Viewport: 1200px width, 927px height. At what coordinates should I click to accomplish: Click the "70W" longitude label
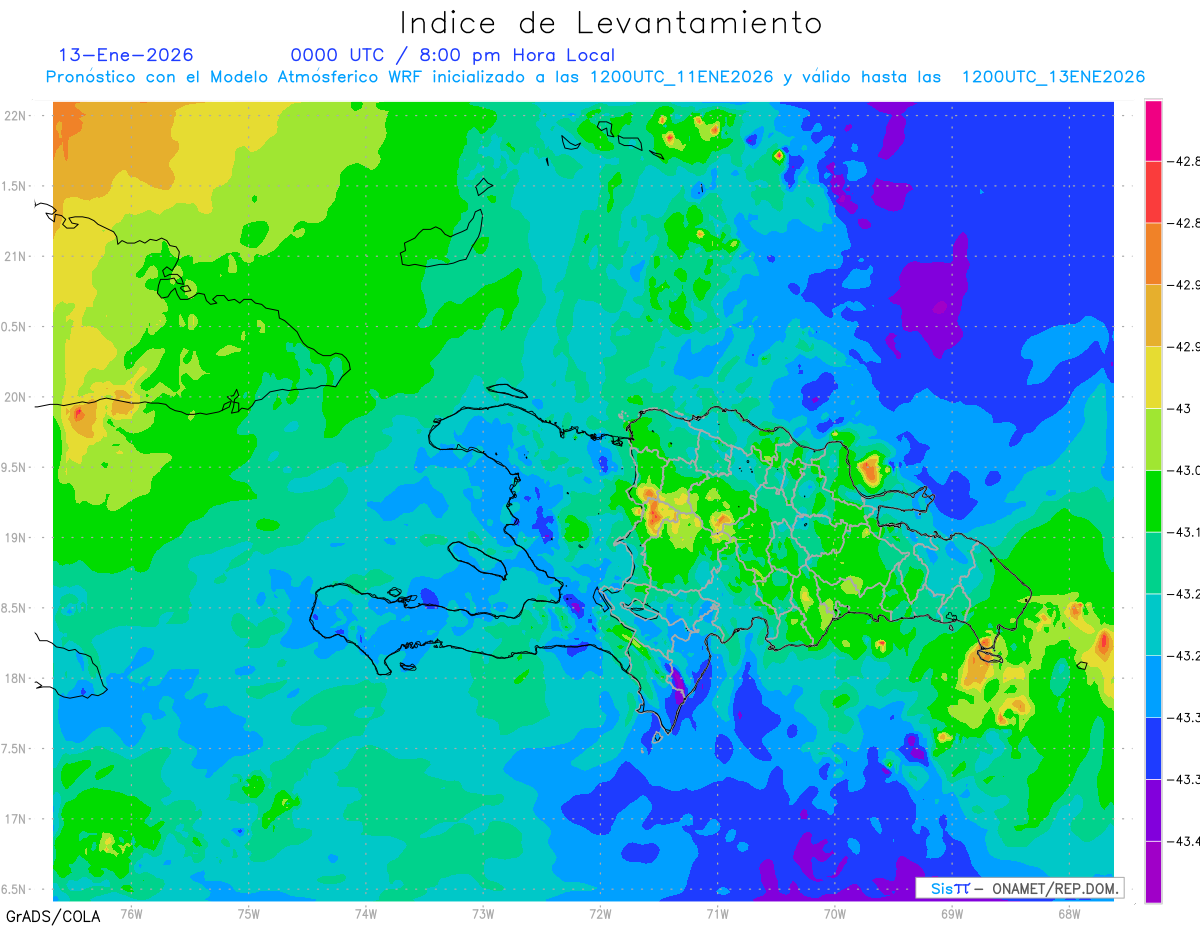tap(835, 913)
